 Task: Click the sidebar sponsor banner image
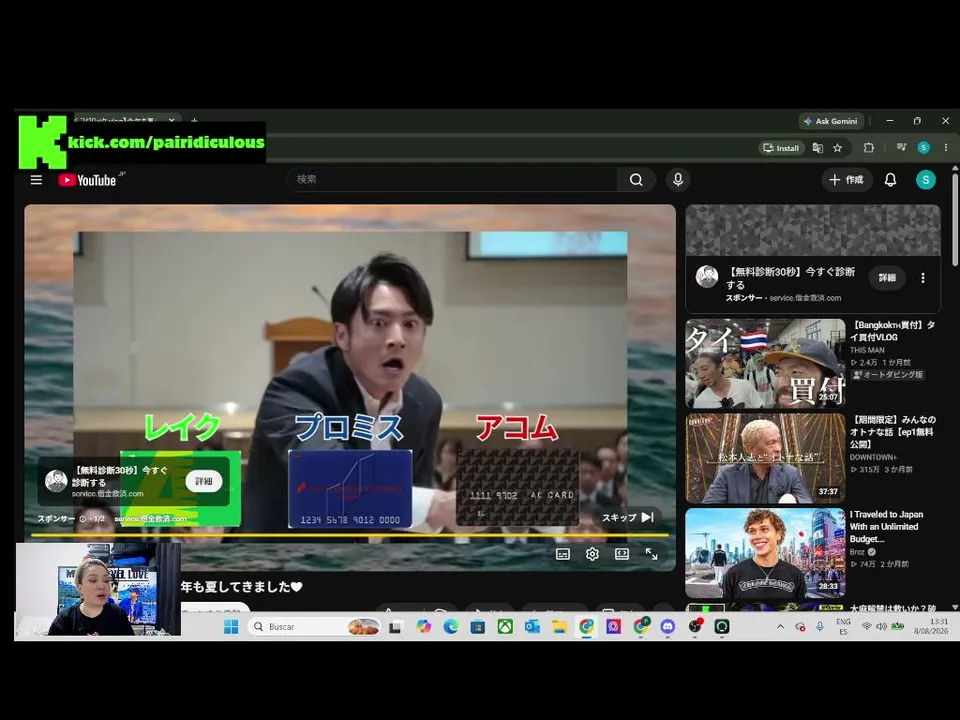(813, 230)
